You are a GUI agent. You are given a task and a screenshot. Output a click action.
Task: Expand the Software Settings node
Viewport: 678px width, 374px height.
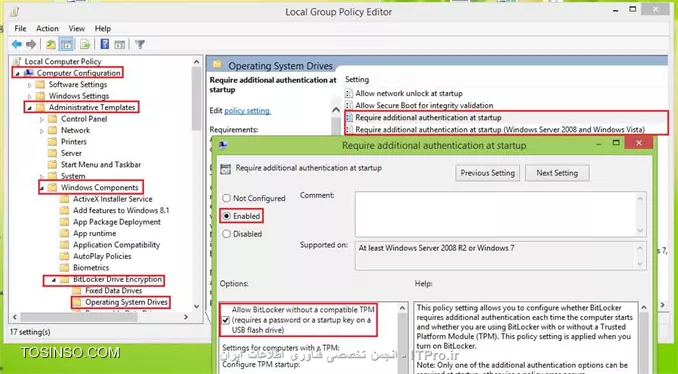tap(30, 85)
